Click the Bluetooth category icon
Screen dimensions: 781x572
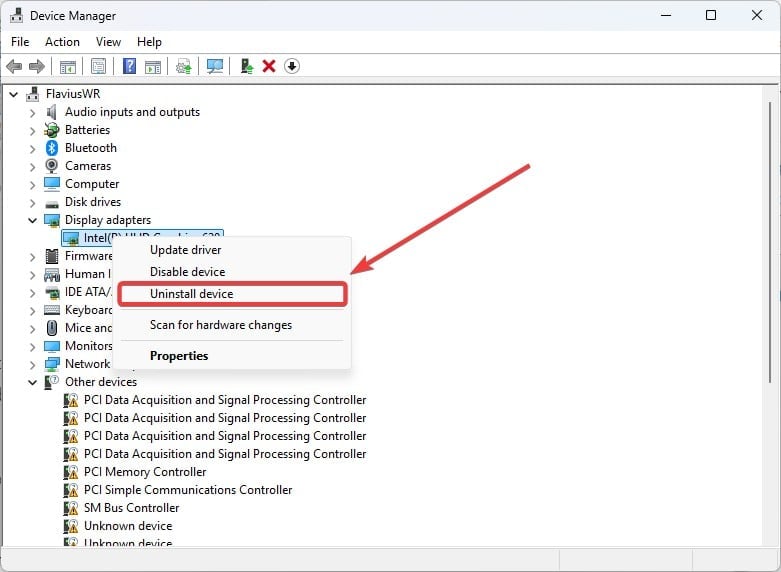click(x=52, y=148)
